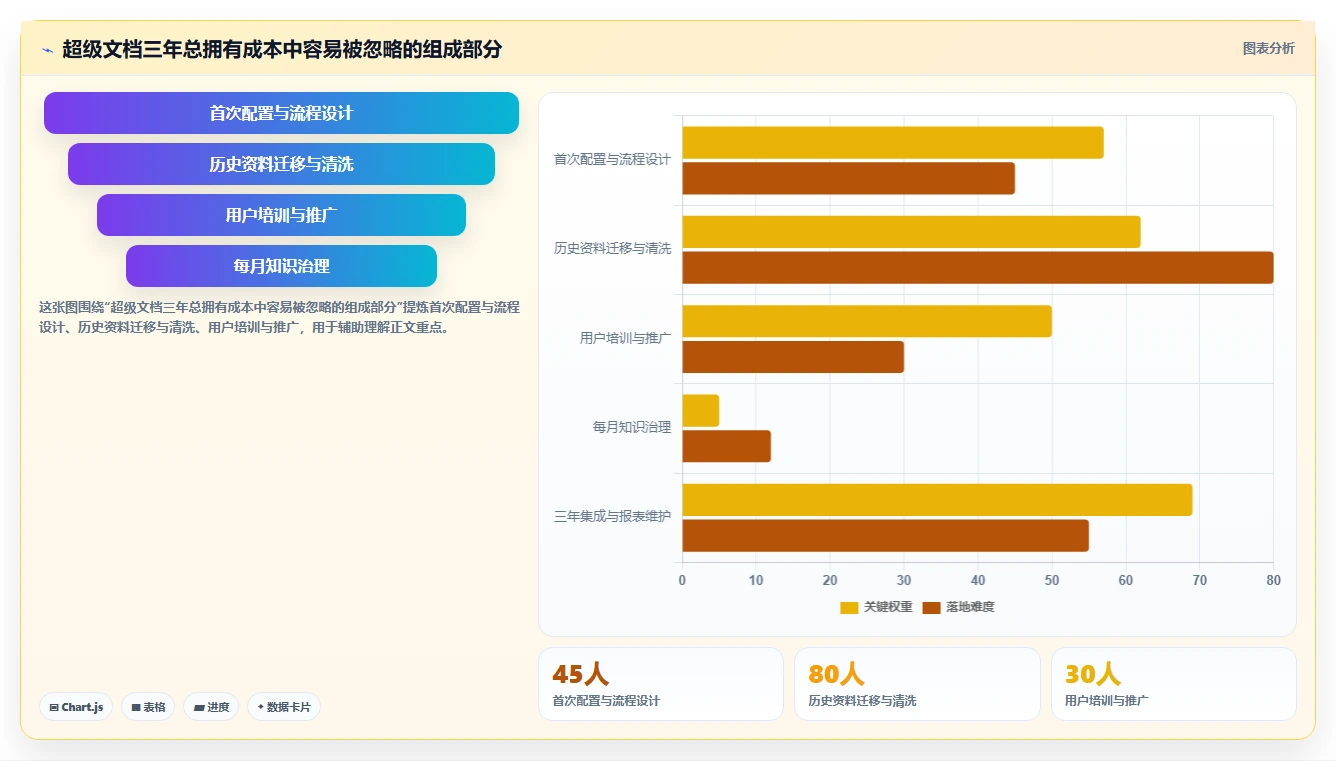Select the 每月知识治理 funnel stage

pyautogui.click(x=281, y=266)
